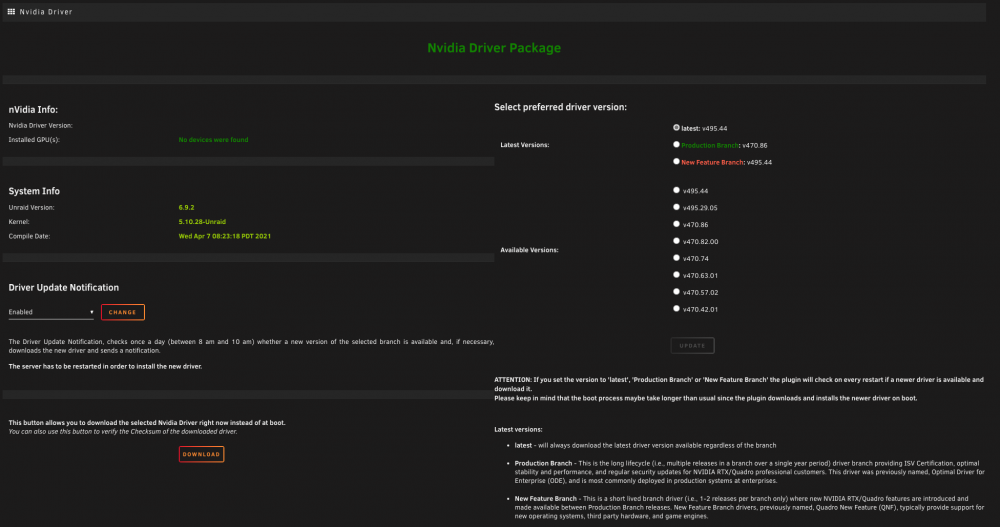Pick driver version v495.29.05
Viewport: 1000px width, 527px height.
[676, 207]
